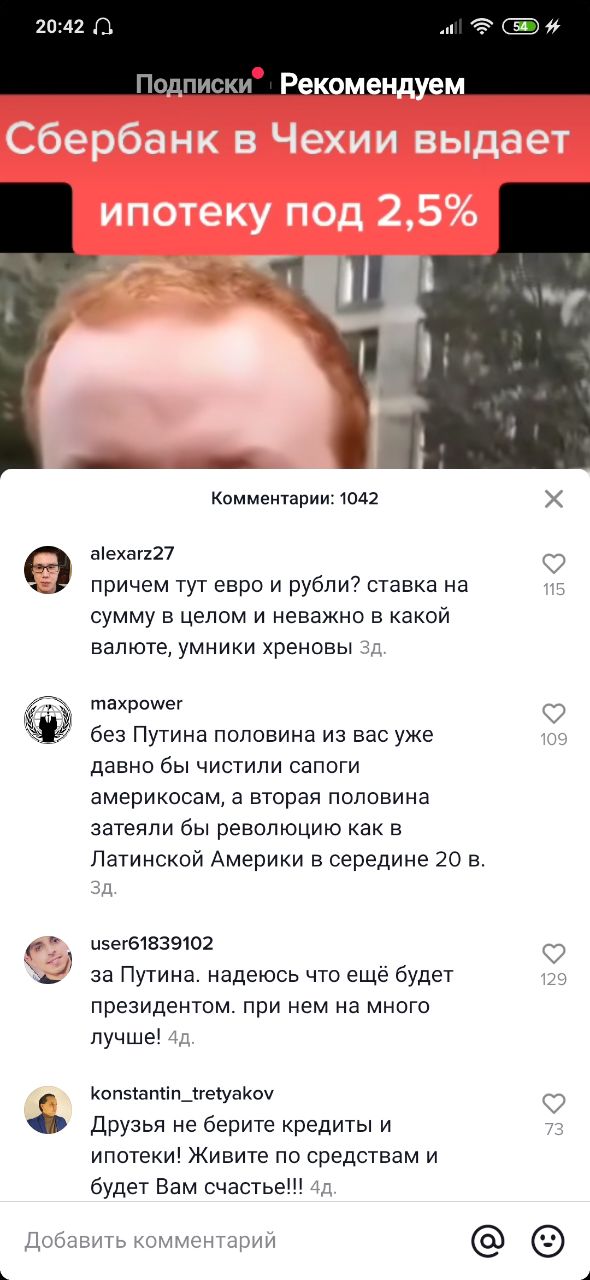Tap the konstantin_tretyakov username
The height and width of the screenshot is (1280, 590).
182,1094
